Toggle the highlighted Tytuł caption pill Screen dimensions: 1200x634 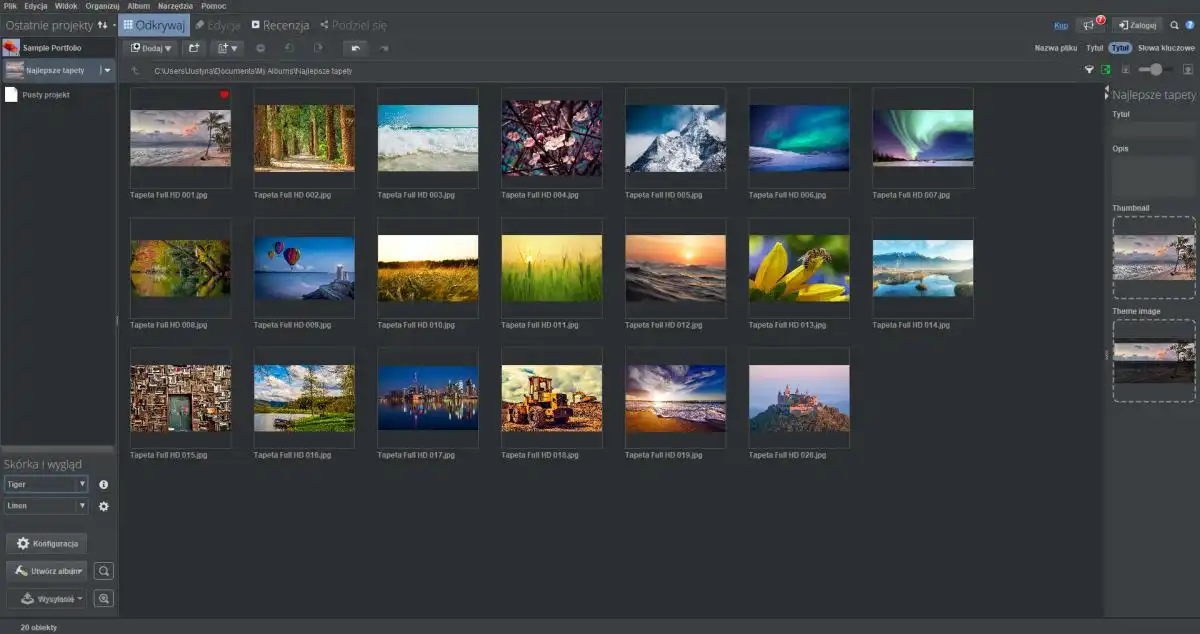(1120, 48)
